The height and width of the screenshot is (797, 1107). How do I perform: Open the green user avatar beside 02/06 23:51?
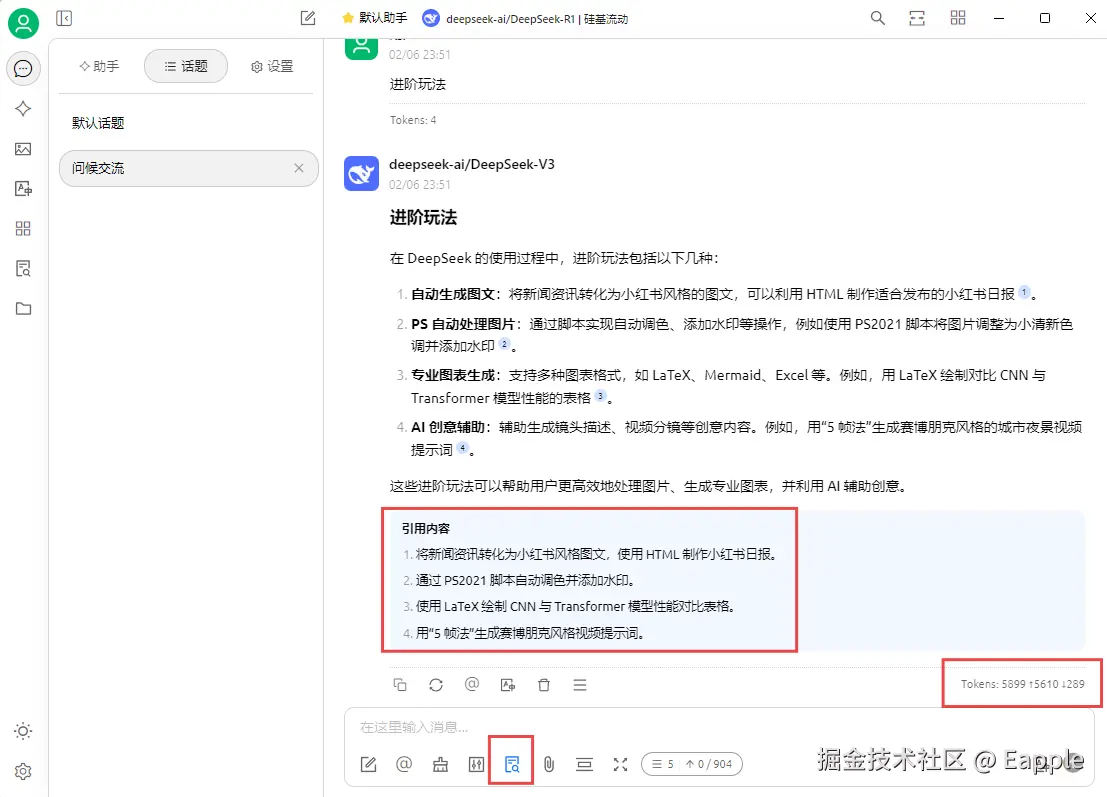tap(361, 48)
